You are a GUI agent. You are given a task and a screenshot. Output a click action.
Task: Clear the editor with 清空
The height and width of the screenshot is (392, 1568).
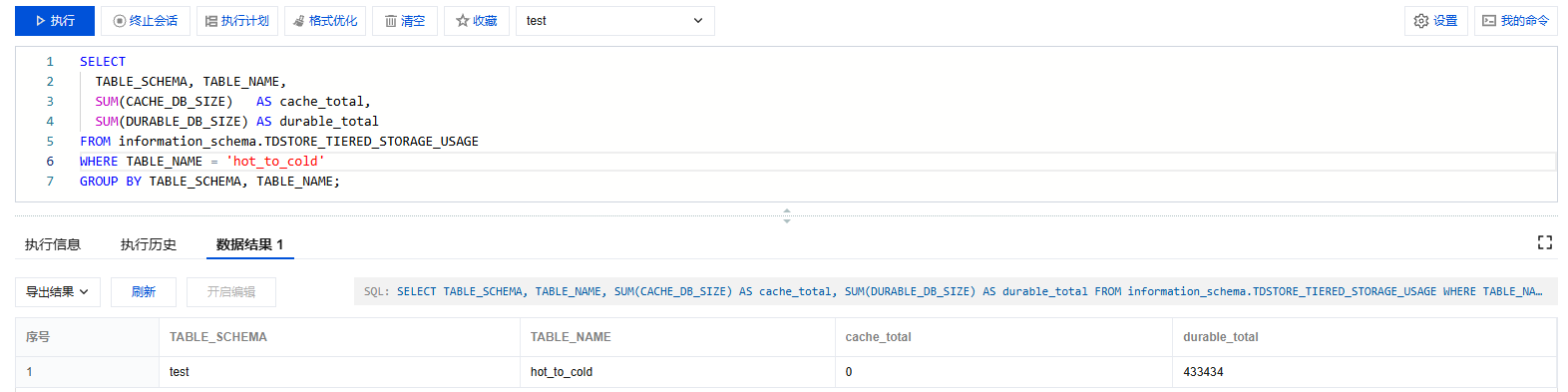(x=405, y=21)
